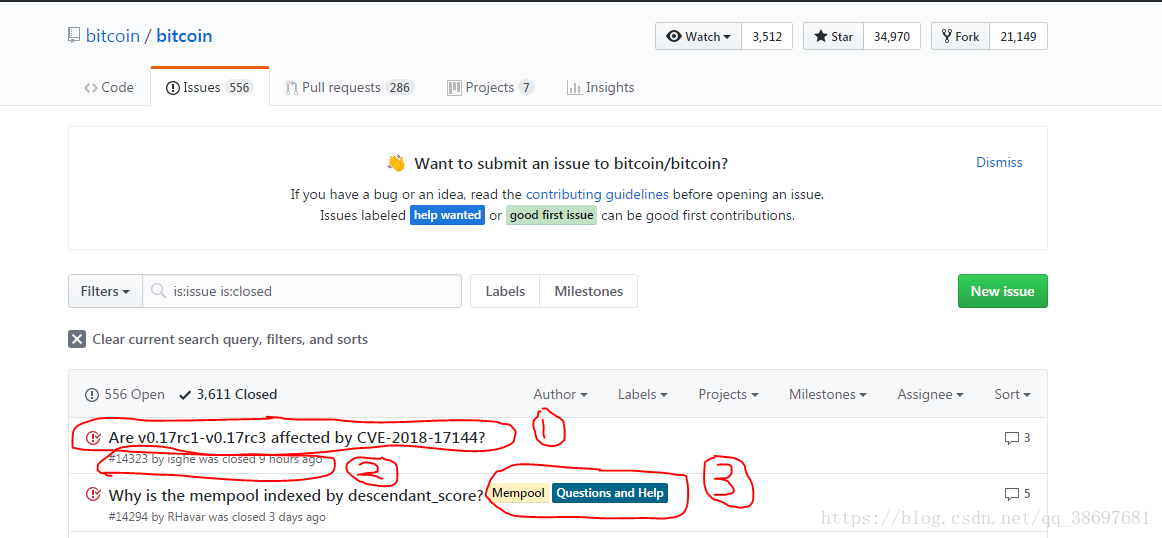
Task: Open the Pull requests tab
Action: click(350, 87)
